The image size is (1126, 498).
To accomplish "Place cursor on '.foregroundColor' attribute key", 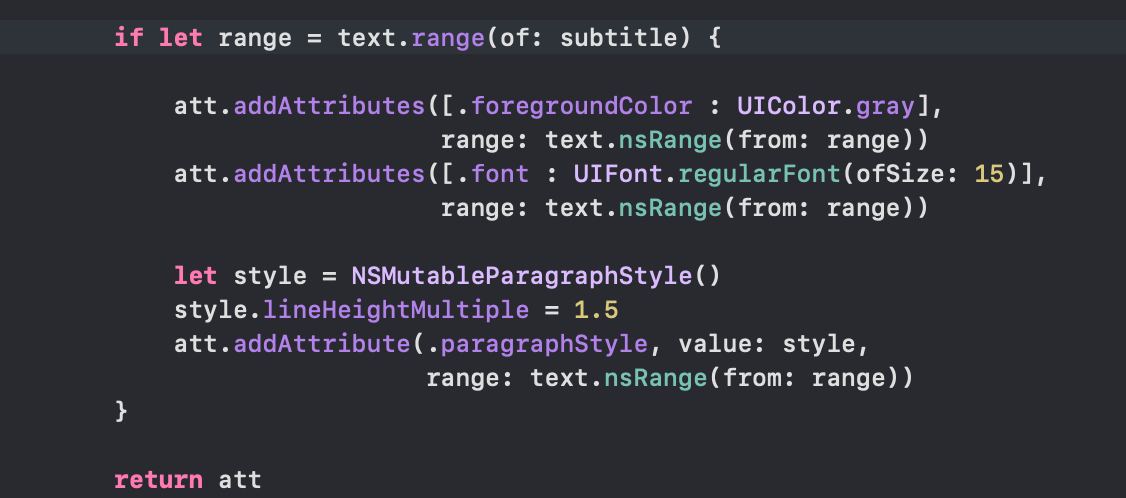I will [574, 106].
